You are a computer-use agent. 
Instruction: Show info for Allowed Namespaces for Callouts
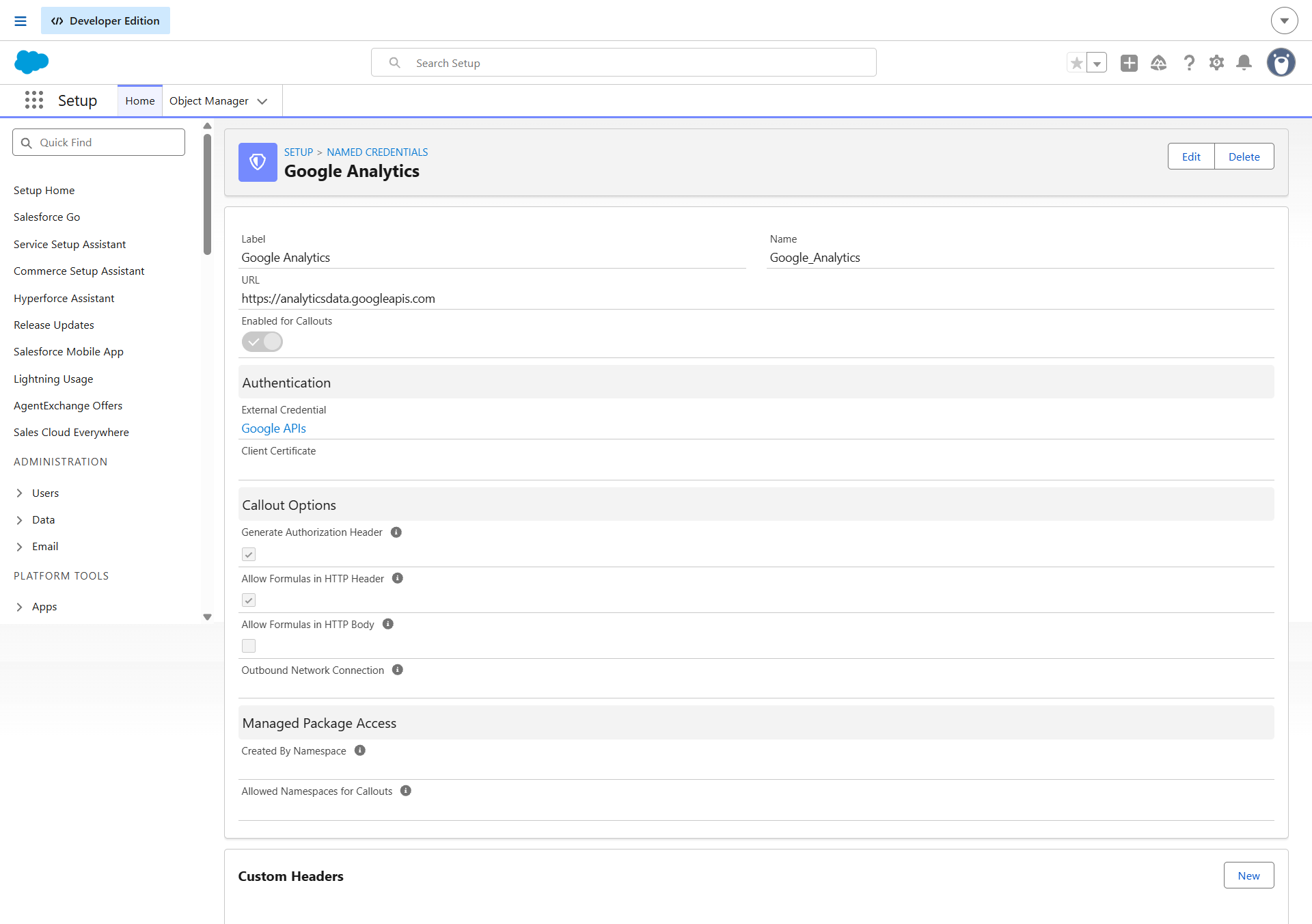(406, 791)
